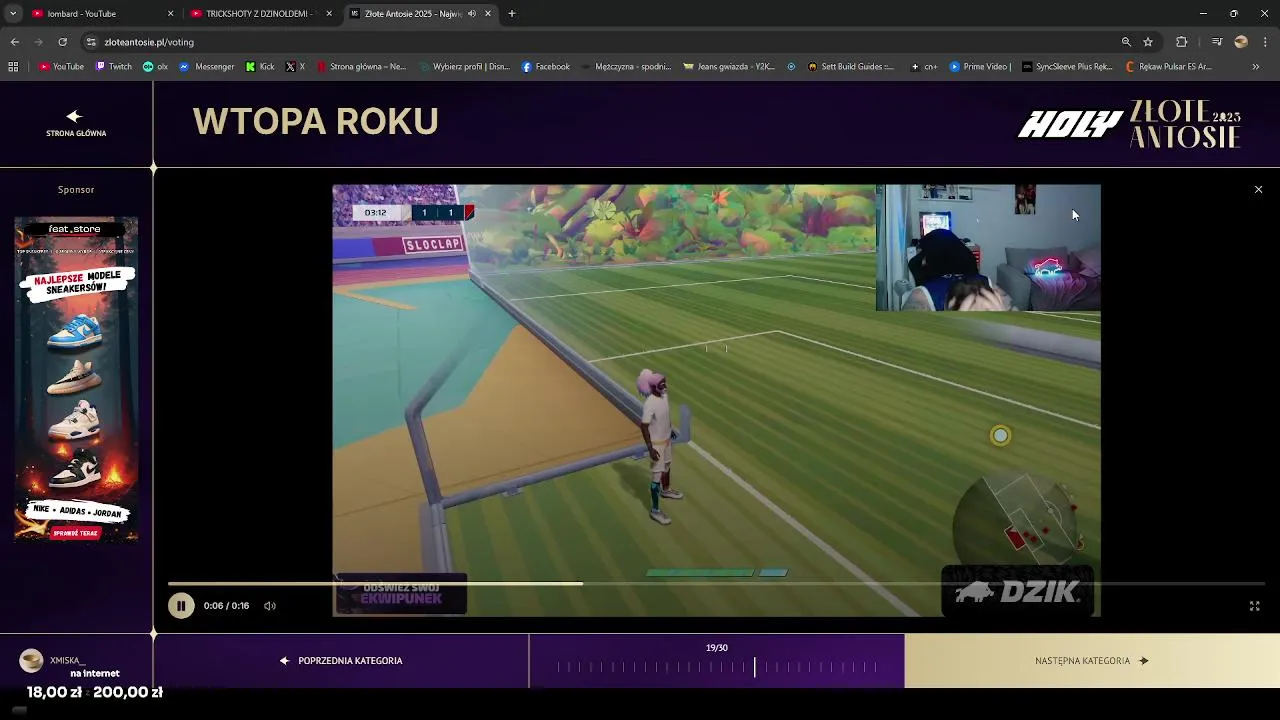1280x720 pixels.
Task: Open Strona główna – Ne... bookmark
Action: pos(361,67)
